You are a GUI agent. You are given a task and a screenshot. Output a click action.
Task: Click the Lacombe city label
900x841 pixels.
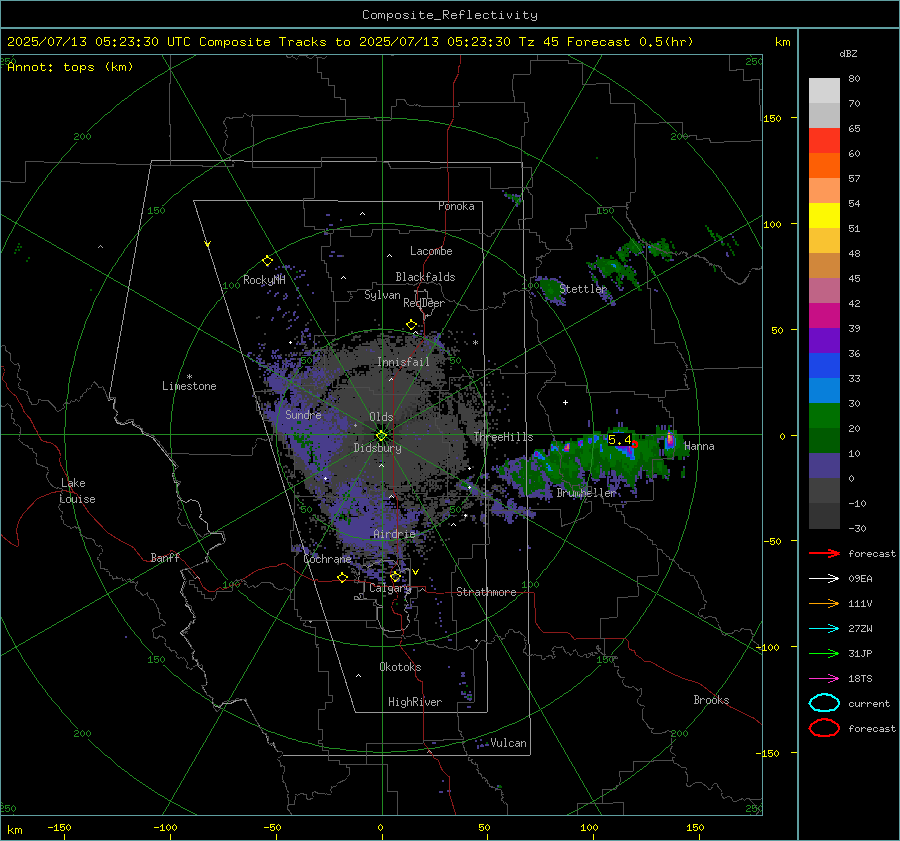[431, 251]
